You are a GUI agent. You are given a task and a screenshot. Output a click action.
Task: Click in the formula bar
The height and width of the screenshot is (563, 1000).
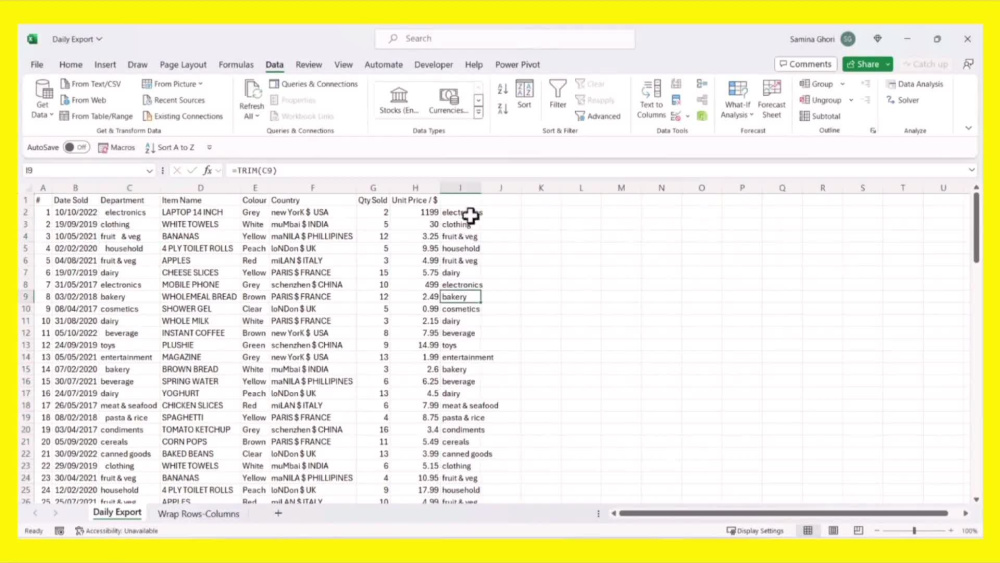[596, 170]
